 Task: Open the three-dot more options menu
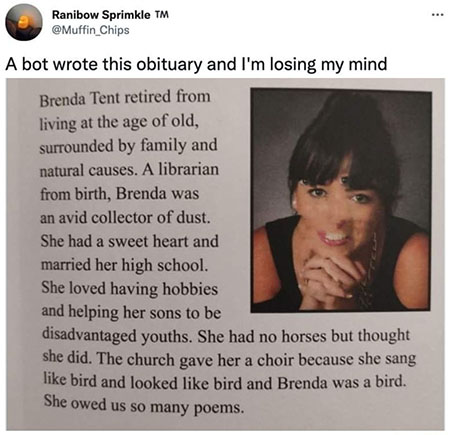tap(437, 15)
